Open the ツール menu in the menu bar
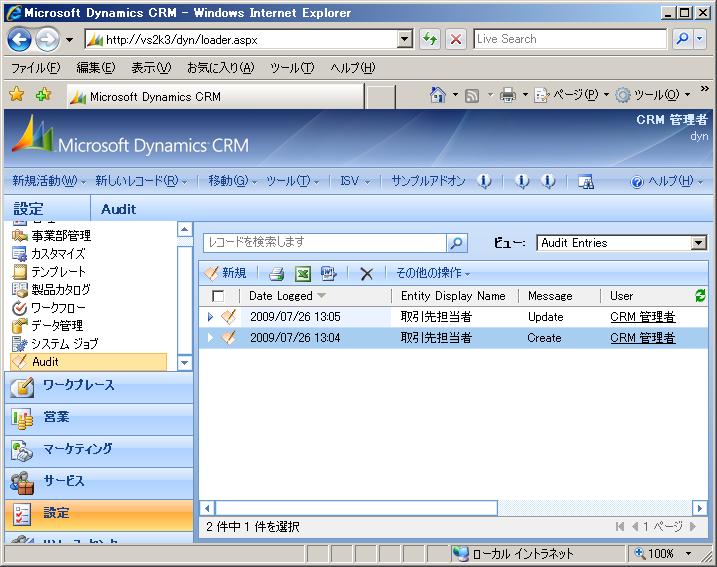 coord(292,68)
